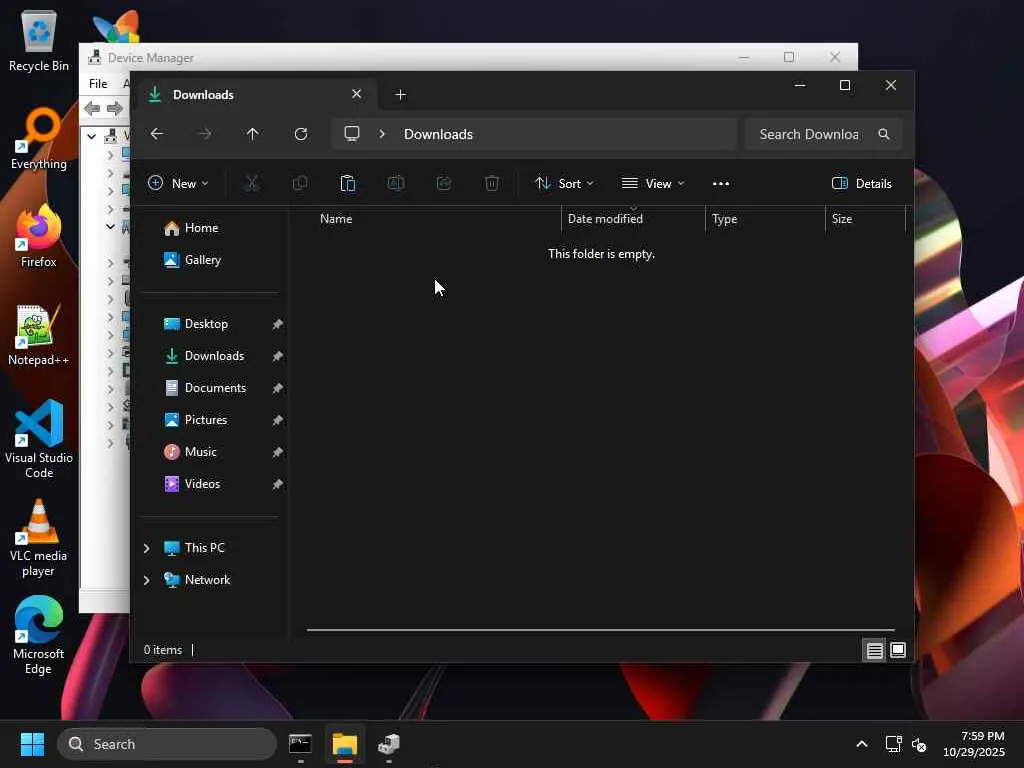Switch to details list view icon
The height and width of the screenshot is (768, 1024).
(x=874, y=650)
